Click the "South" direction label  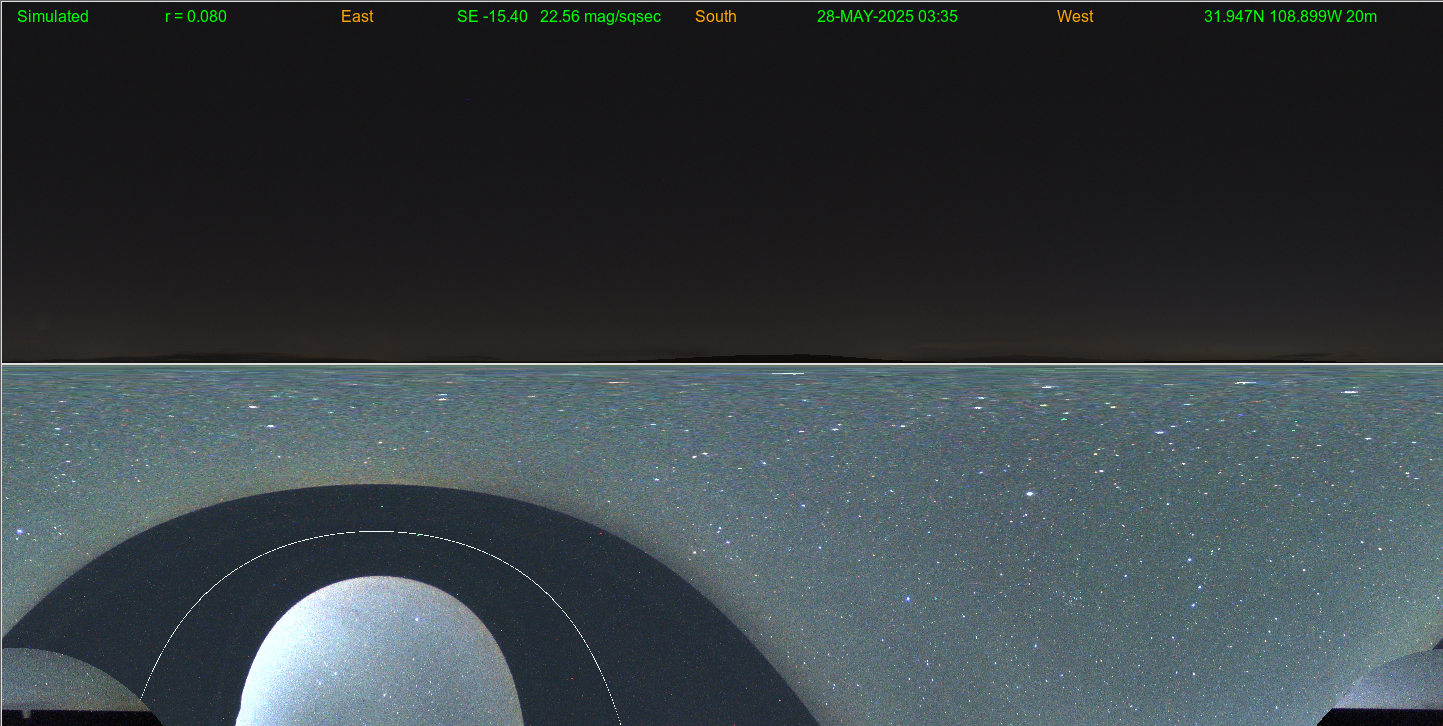pos(716,17)
